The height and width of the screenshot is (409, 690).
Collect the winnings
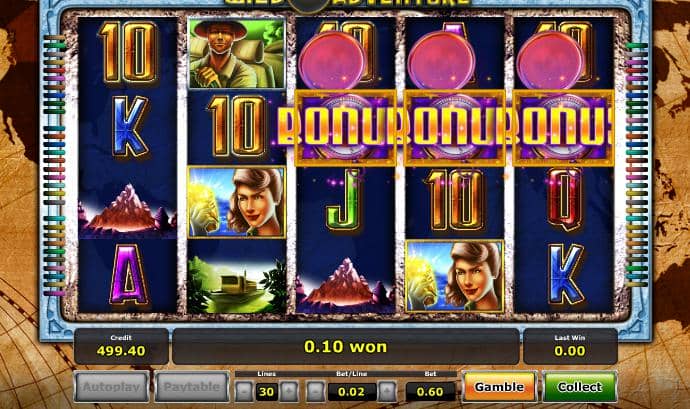(x=580, y=387)
